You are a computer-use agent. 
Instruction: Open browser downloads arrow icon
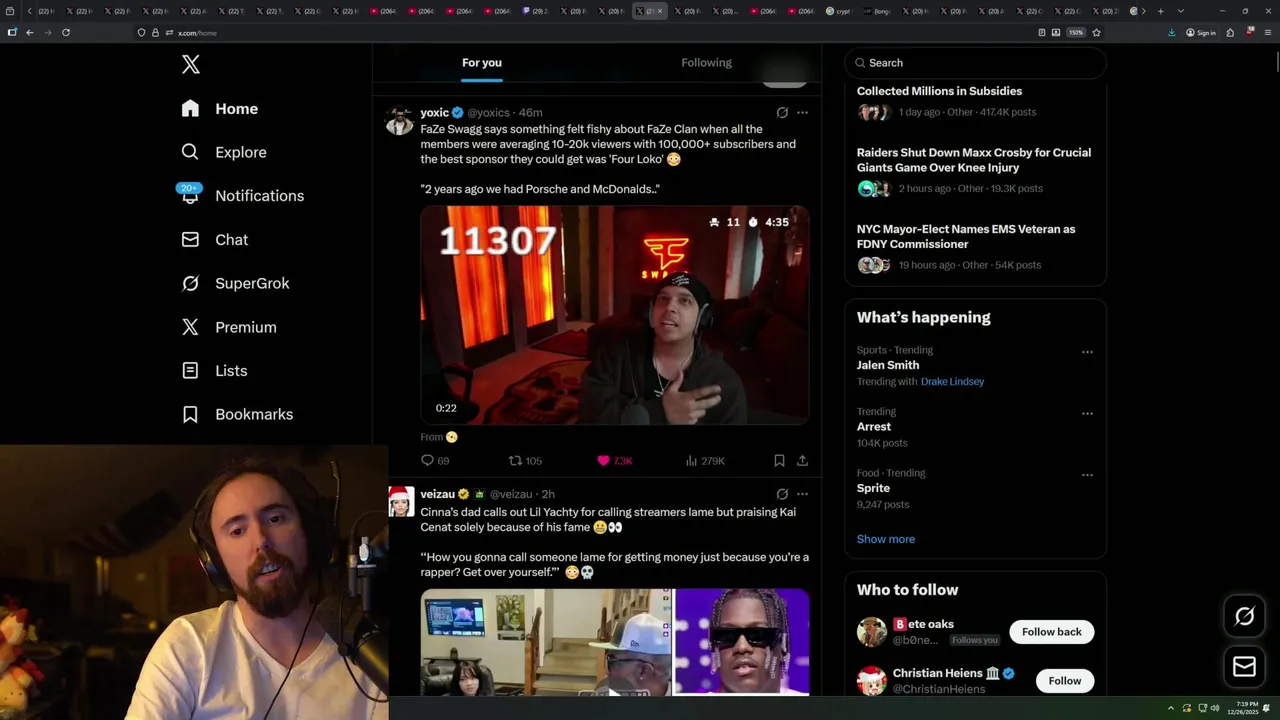coord(1171,33)
